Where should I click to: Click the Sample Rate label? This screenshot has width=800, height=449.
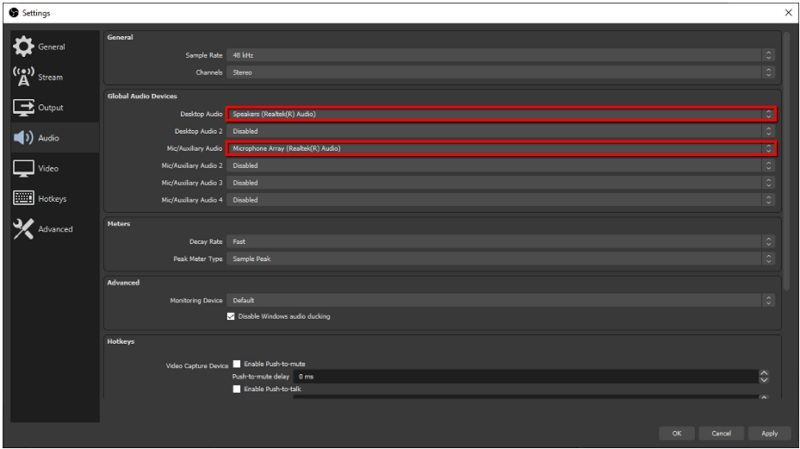click(204, 55)
